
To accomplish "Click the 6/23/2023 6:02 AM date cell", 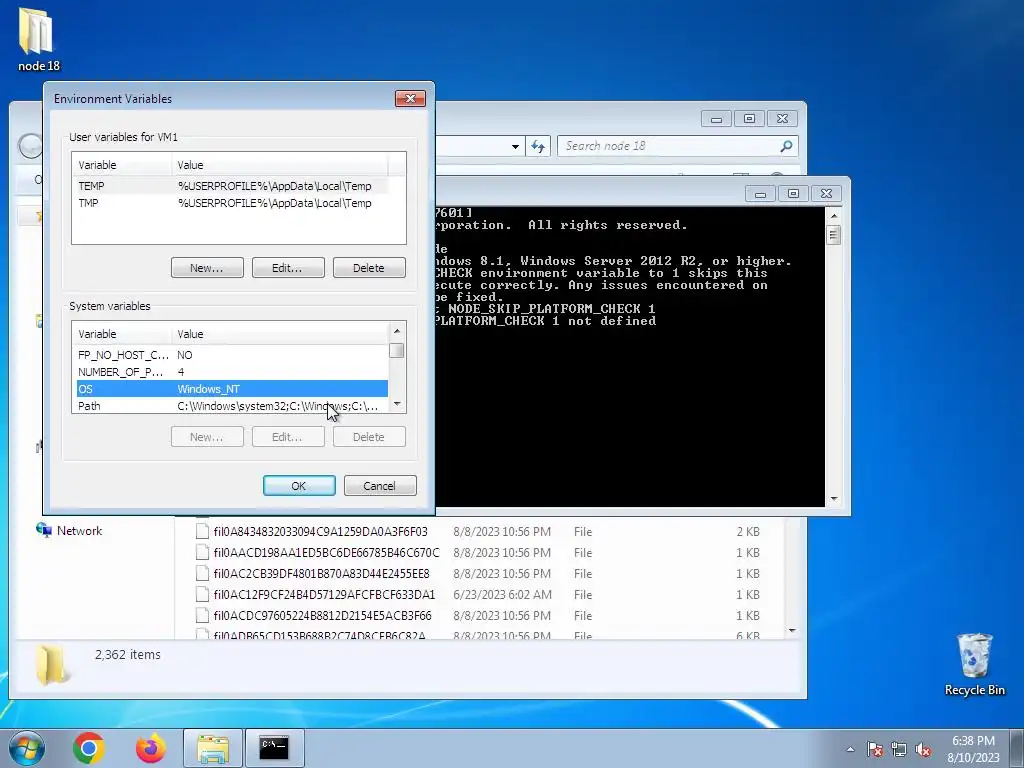I will point(502,594).
